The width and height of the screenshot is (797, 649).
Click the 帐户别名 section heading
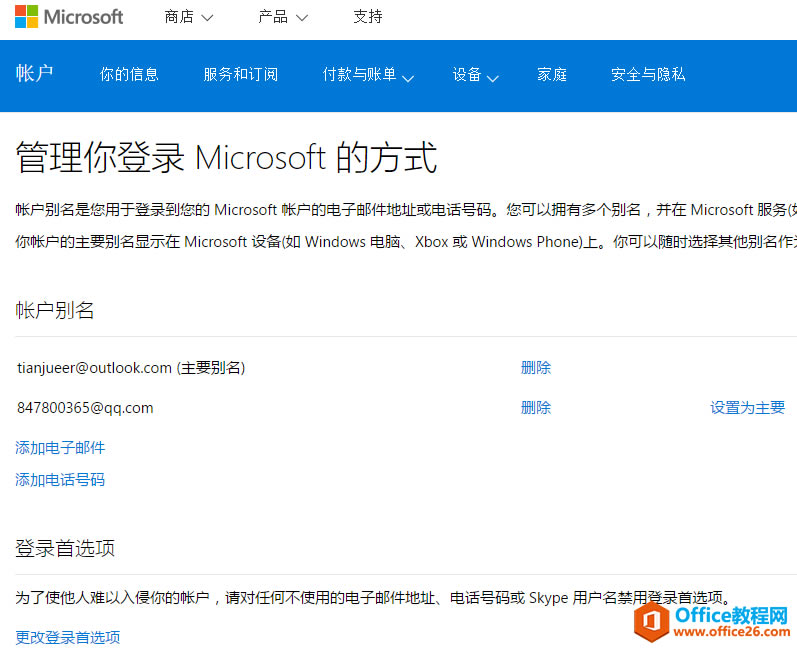tap(54, 310)
